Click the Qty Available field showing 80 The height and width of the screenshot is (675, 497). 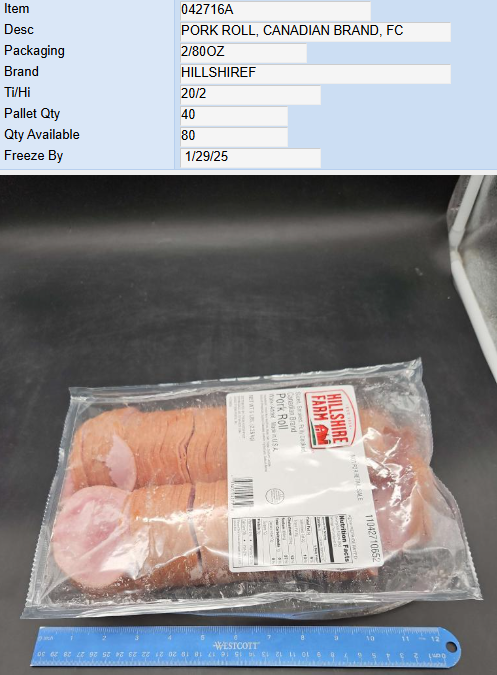[x=234, y=137]
